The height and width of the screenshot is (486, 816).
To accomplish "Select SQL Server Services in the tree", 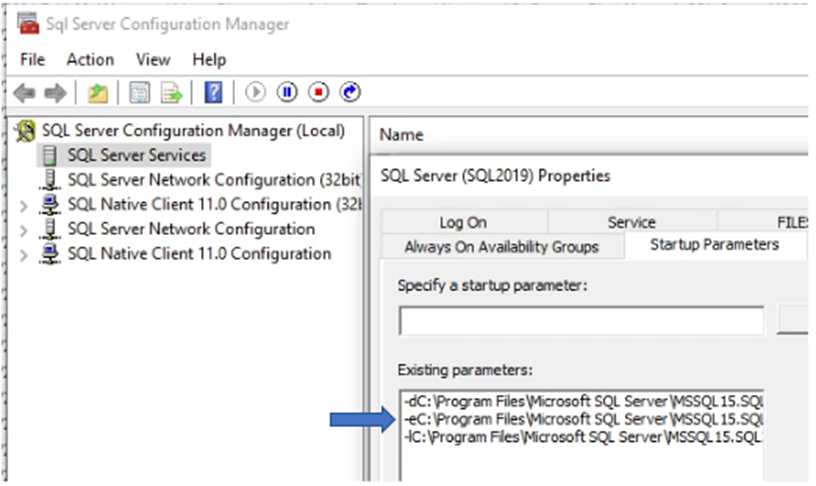I will [x=136, y=155].
